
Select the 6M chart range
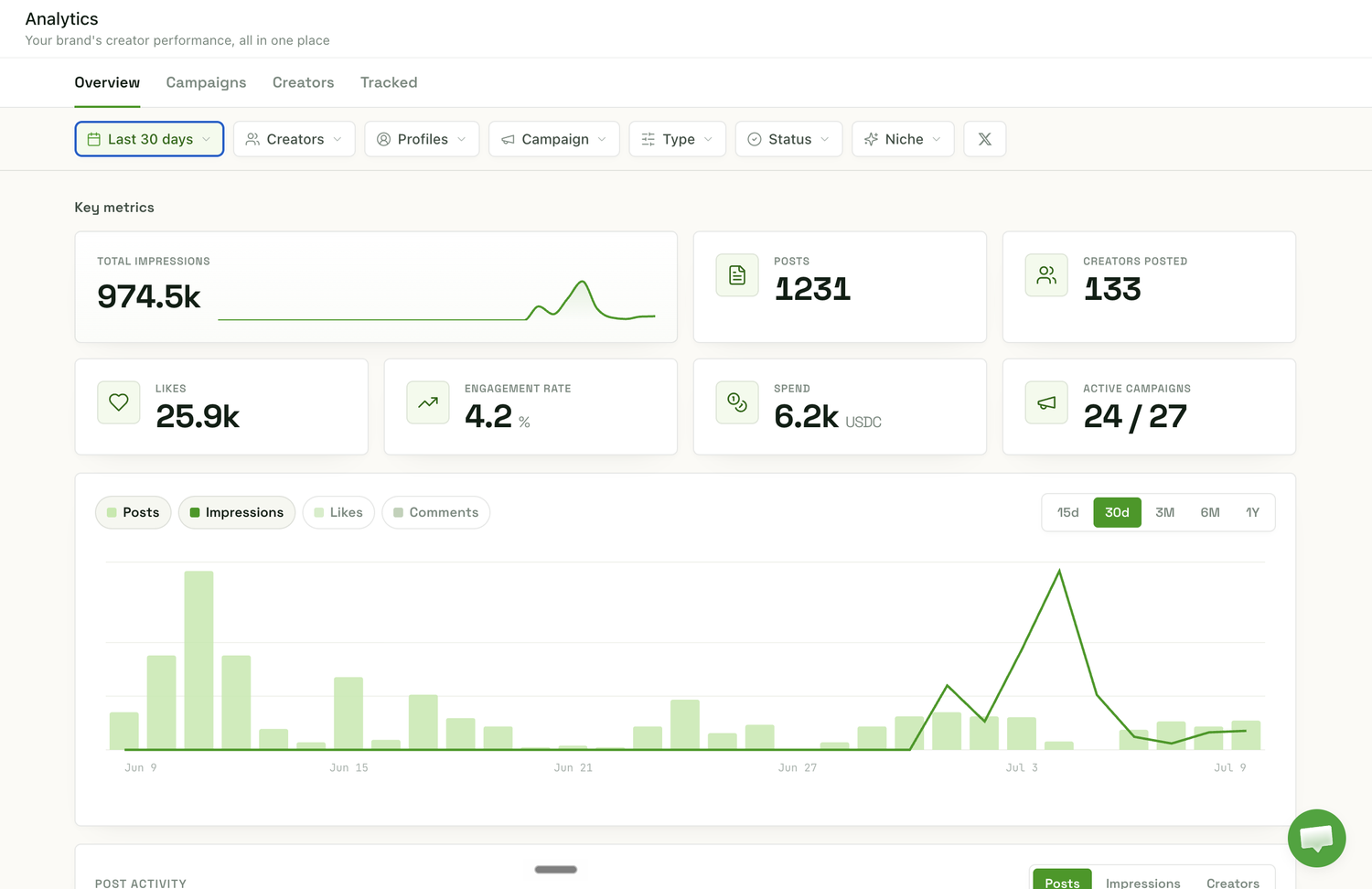[1210, 512]
